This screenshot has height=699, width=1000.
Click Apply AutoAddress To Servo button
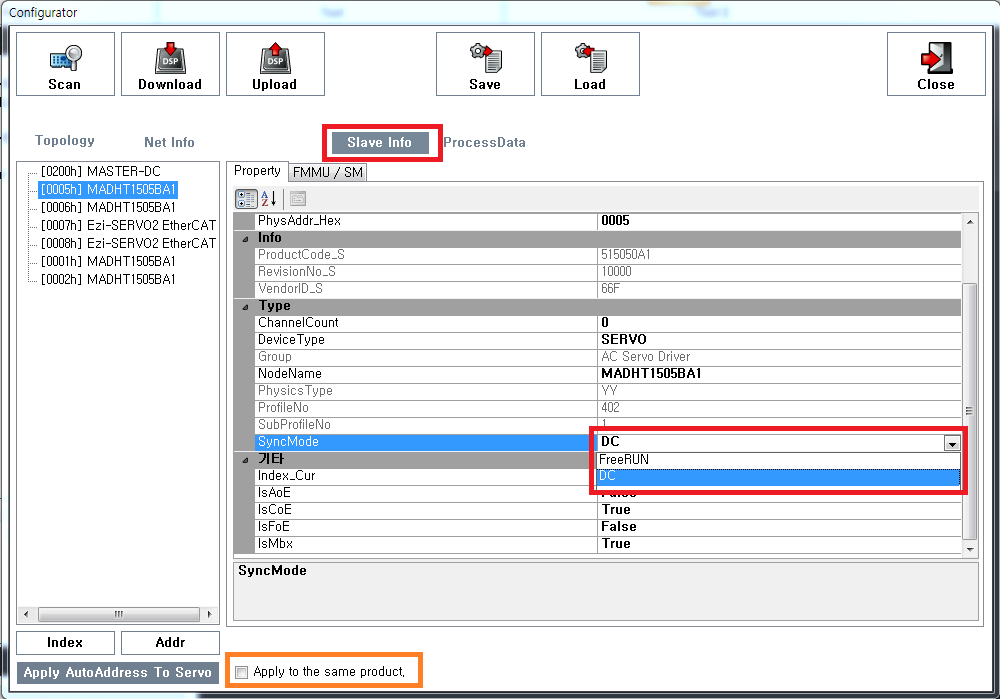tap(118, 672)
